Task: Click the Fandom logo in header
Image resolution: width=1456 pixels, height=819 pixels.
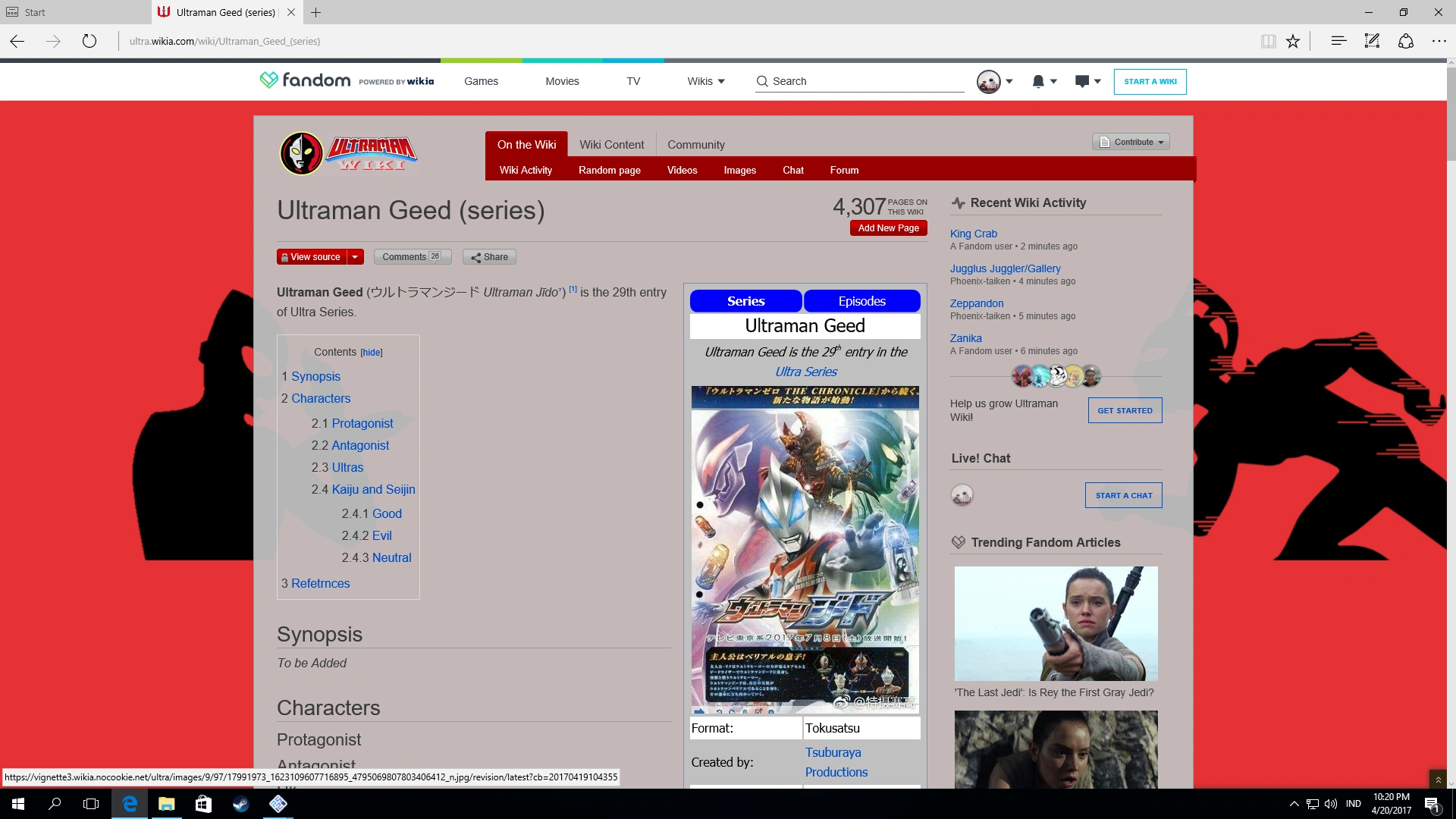Action: coord(306,80)
